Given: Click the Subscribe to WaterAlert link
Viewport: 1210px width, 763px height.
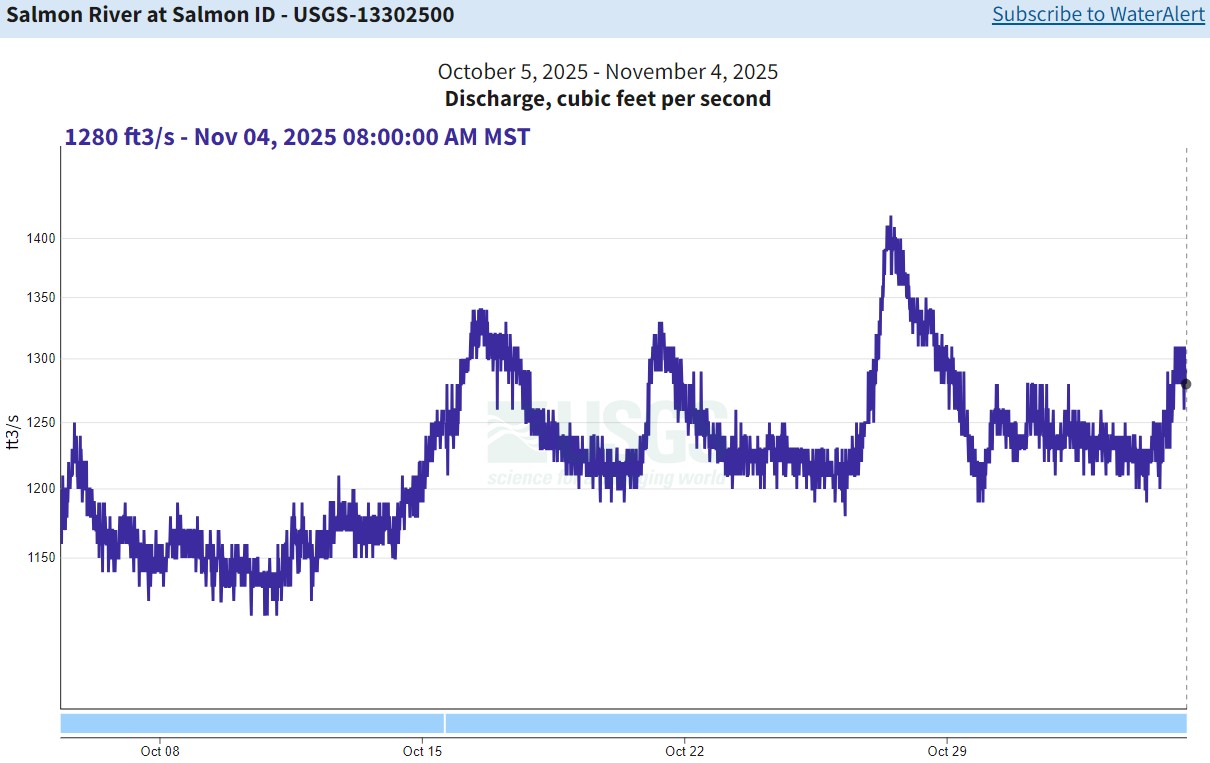Looking at the screenshot, I should [x=1098, y=15].
